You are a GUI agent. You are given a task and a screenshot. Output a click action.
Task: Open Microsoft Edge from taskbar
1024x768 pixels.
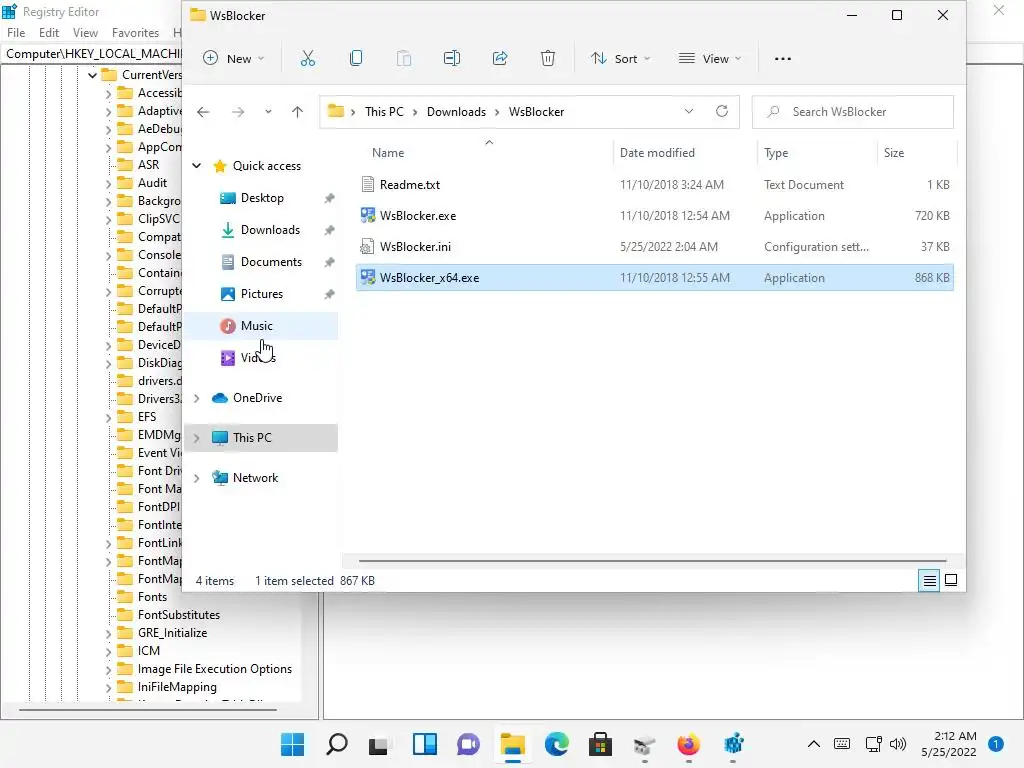(556, 744)
